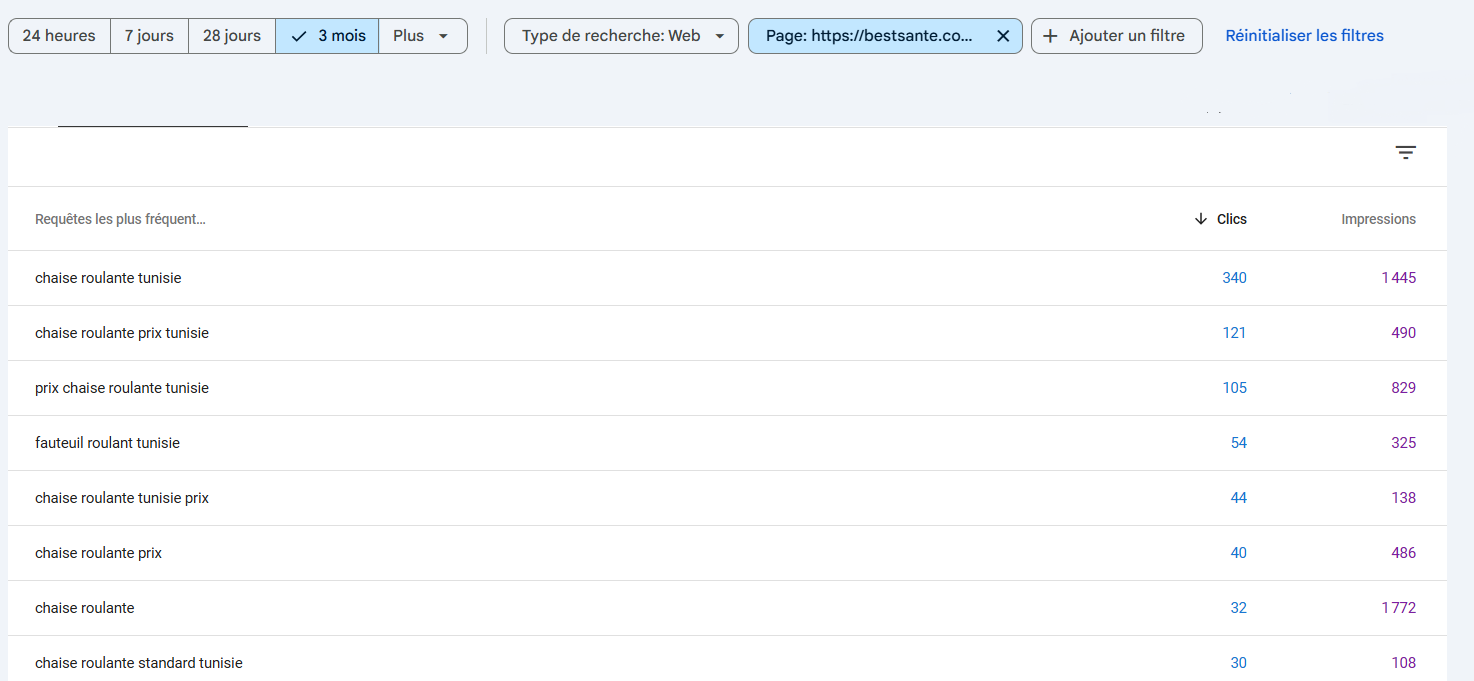Sort by the Impressions column header

click(1378, 219)
